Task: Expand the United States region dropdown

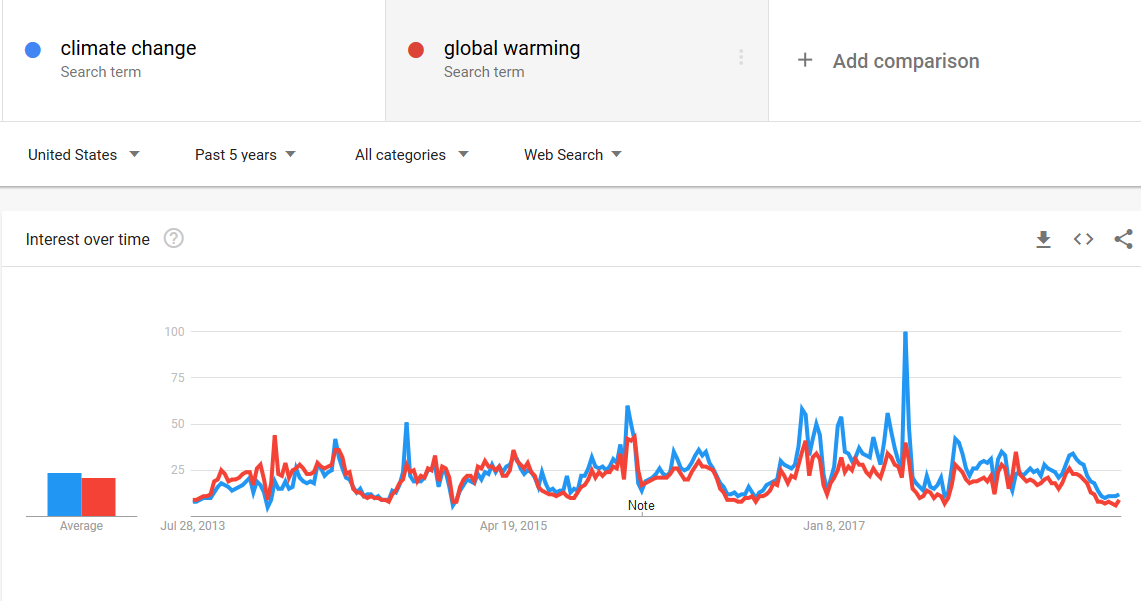Action: point(84,155)
